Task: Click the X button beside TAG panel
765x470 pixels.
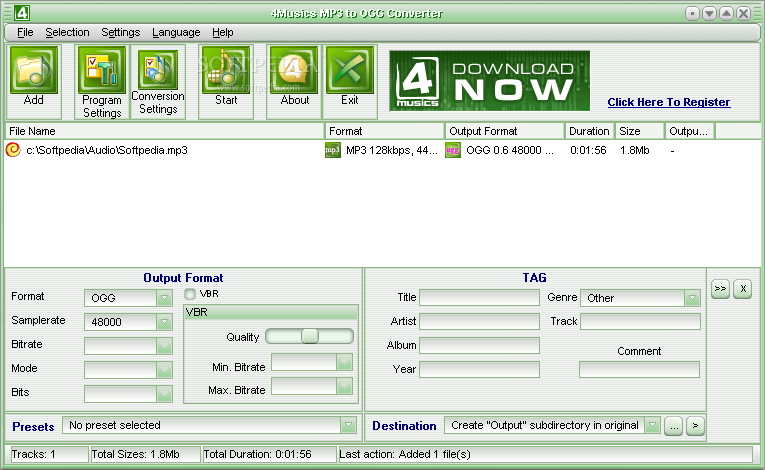Action: pyautogui.click(x=743, y=288)
